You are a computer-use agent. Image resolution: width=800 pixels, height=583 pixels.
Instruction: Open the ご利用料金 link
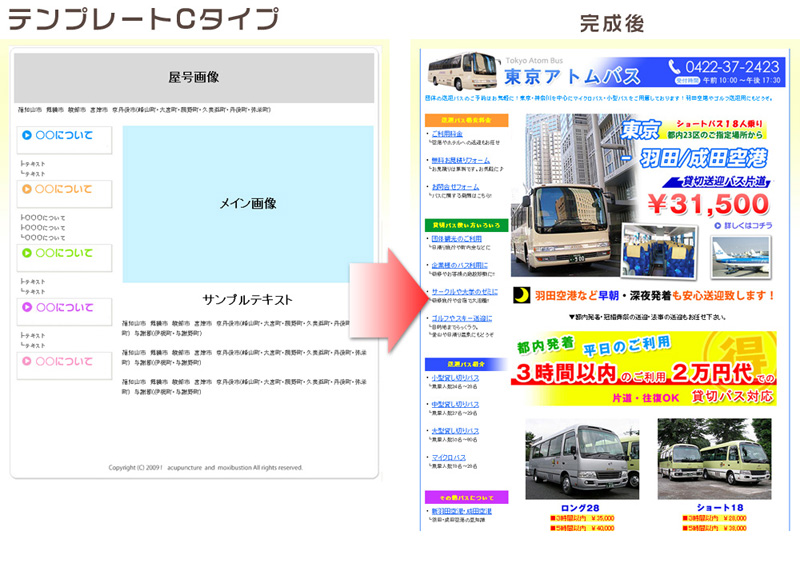447,134
